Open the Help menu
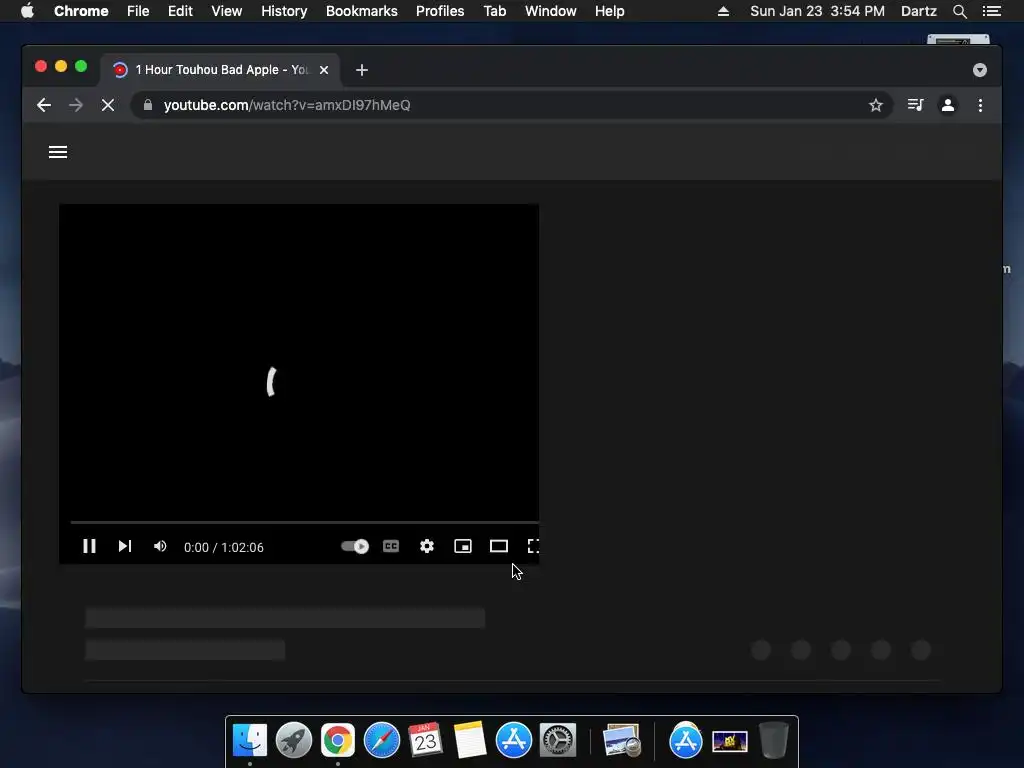The image size is (1024, 768). pyautogui.click(x=609, y=11)
